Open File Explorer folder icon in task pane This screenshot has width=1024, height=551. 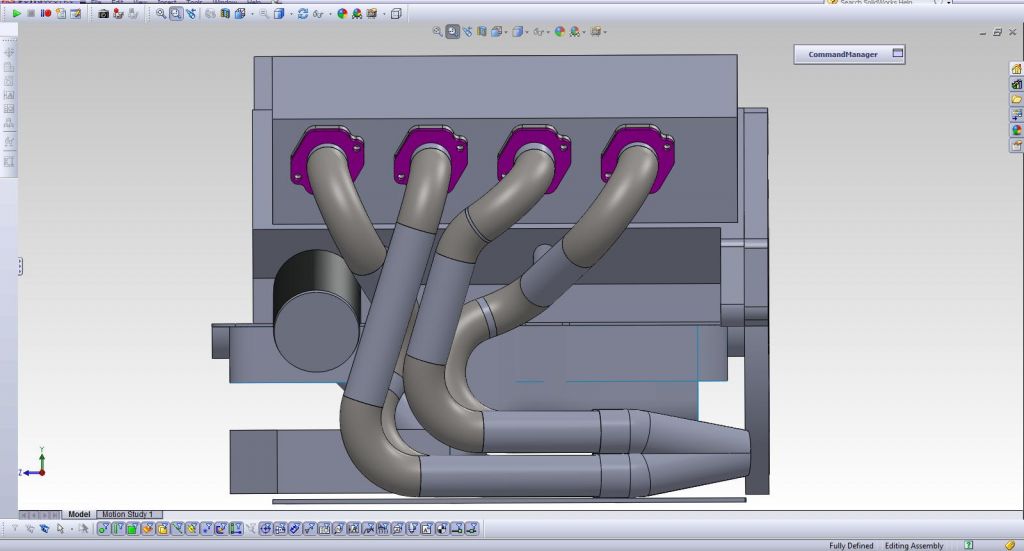point(1016,99)
